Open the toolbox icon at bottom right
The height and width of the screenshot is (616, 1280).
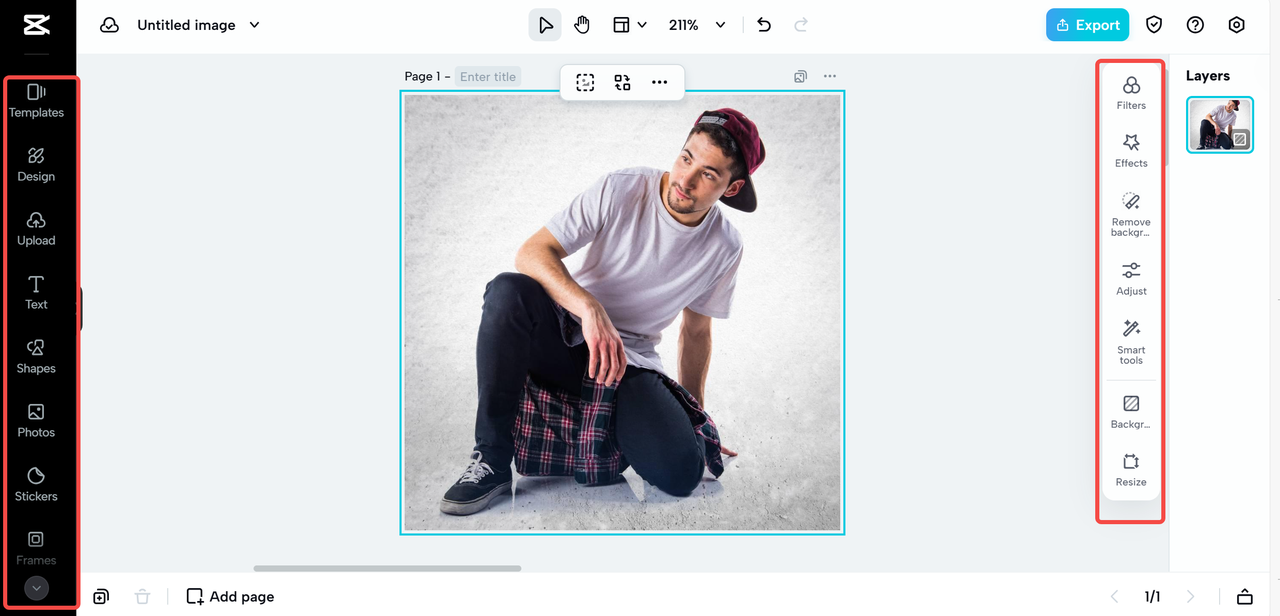click(1245, 597)
